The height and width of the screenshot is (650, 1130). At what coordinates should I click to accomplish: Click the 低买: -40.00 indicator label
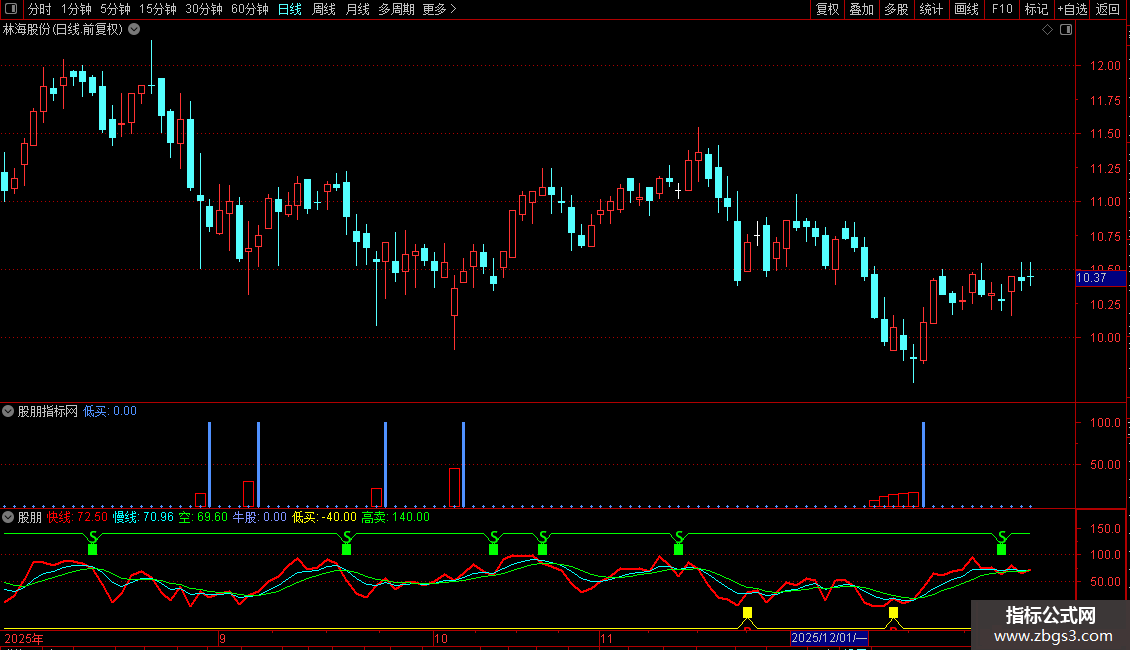pyautogui.click(x=324, y=517)
